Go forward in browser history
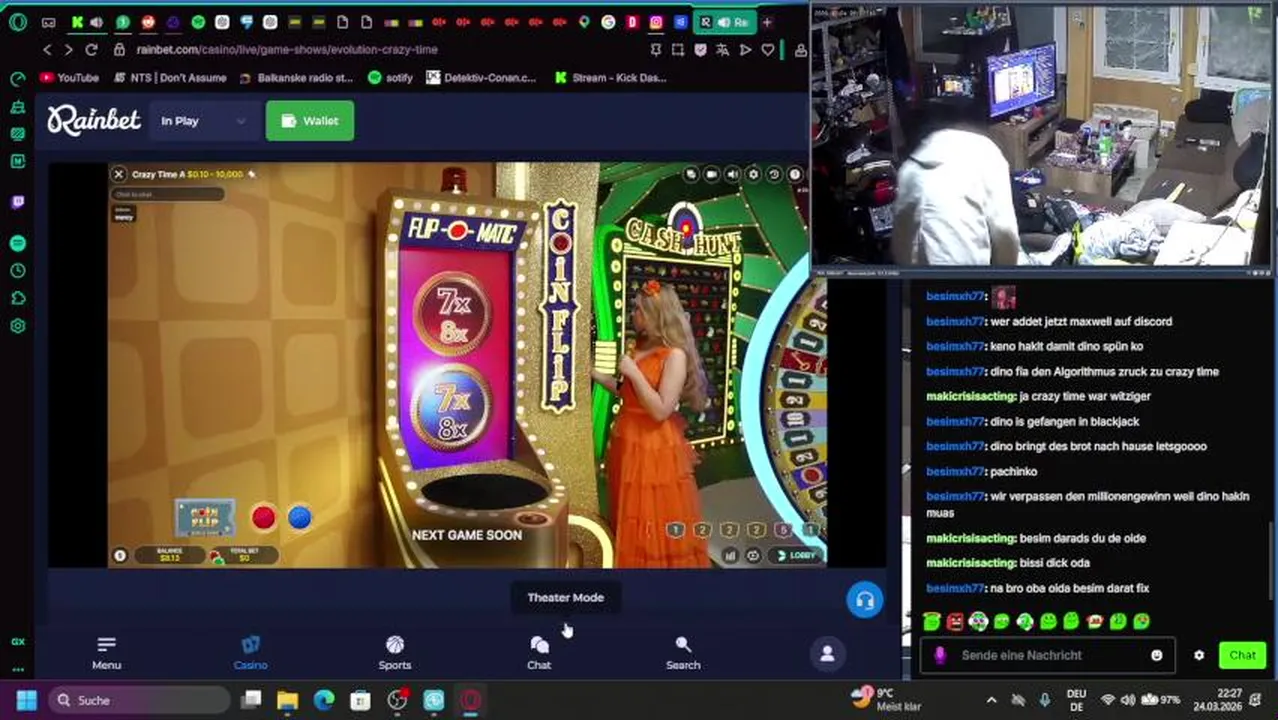 (68, 49)
